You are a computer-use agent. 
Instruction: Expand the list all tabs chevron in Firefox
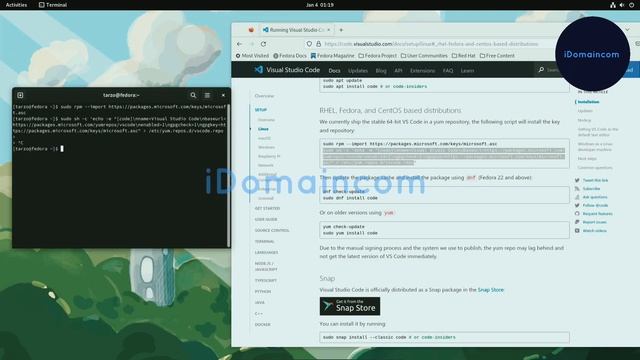point(627,30)
